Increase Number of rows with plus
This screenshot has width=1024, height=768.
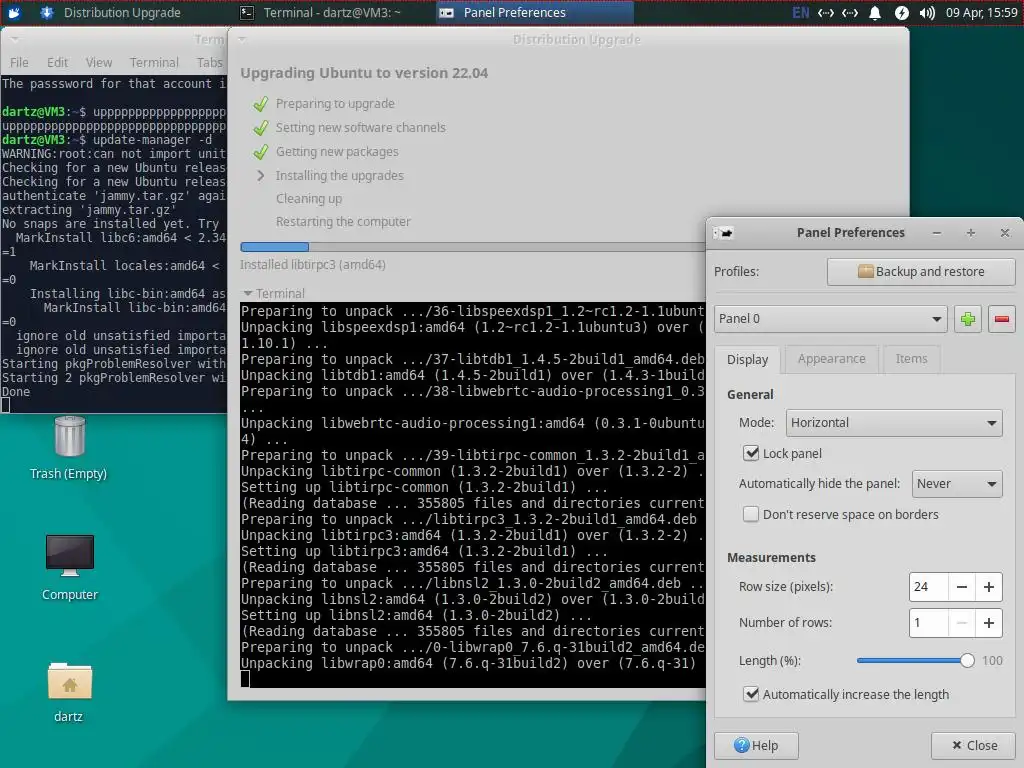coord(989,623)
